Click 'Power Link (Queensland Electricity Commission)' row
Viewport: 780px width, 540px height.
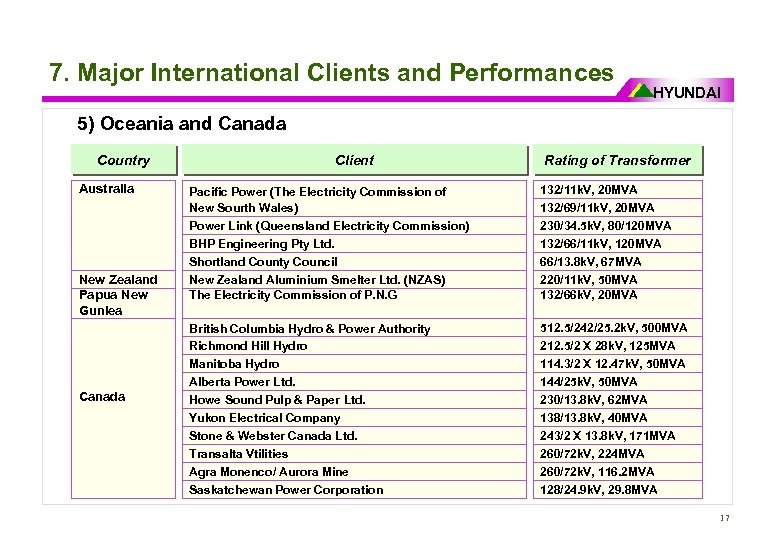pos(354,226)
